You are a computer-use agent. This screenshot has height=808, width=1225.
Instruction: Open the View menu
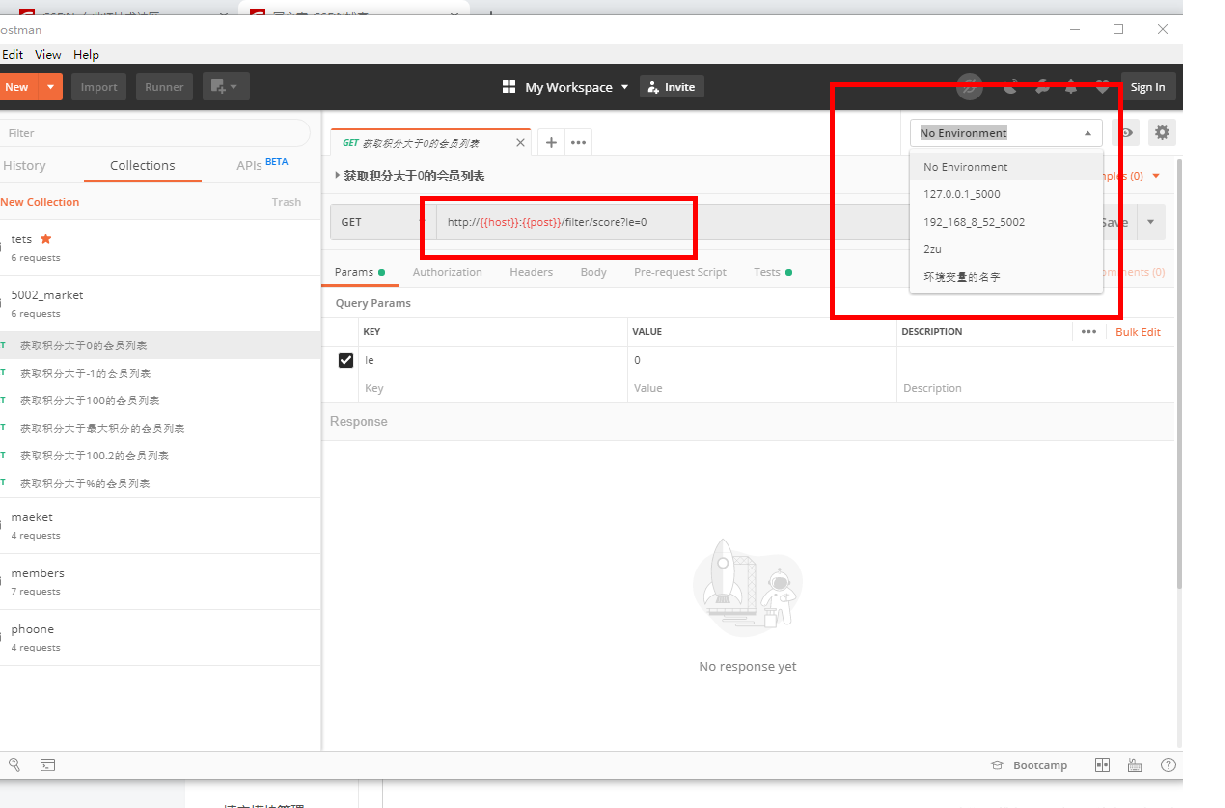(48, 55)
